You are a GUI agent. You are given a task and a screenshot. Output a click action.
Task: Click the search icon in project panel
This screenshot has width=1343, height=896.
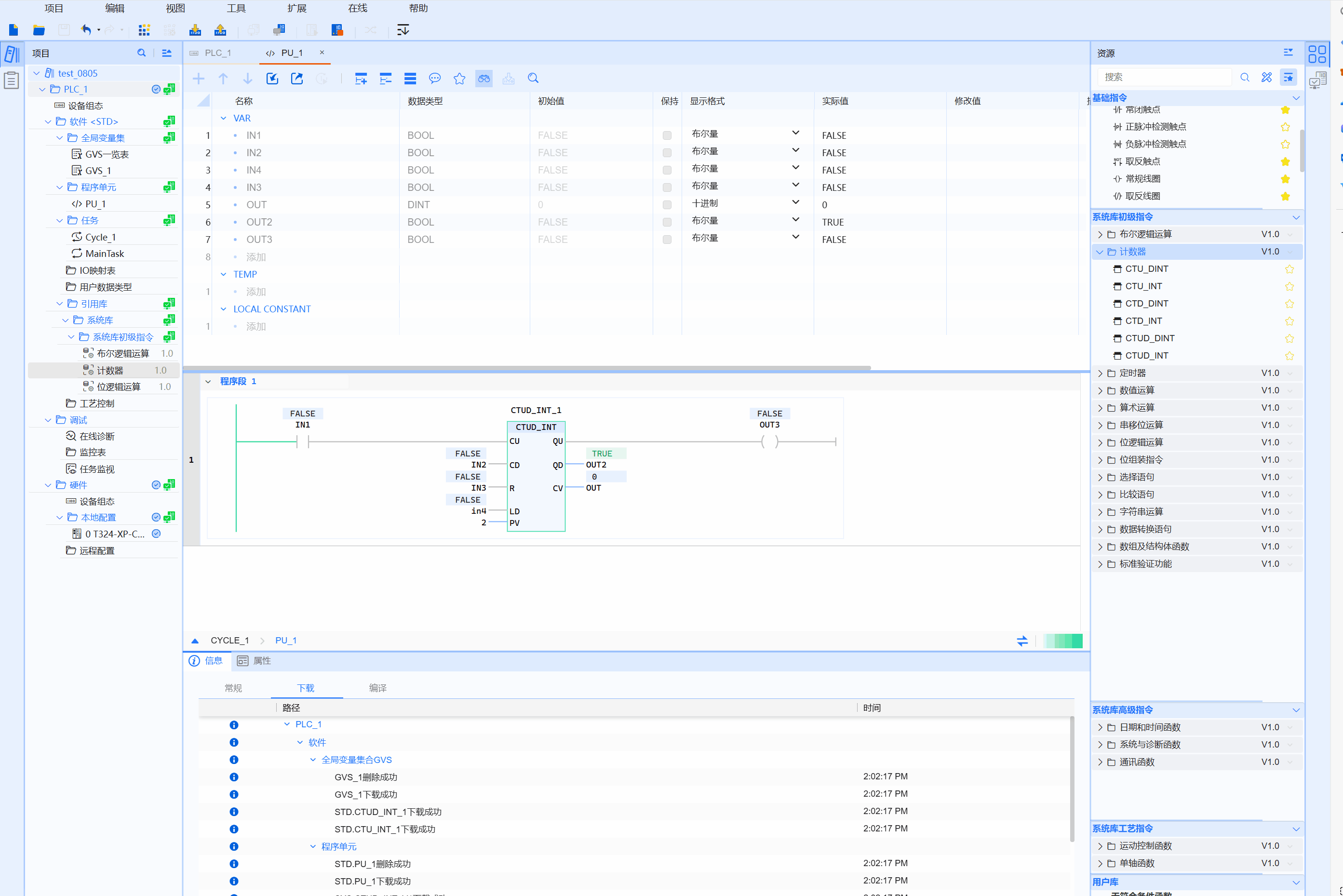coord(141,53)
